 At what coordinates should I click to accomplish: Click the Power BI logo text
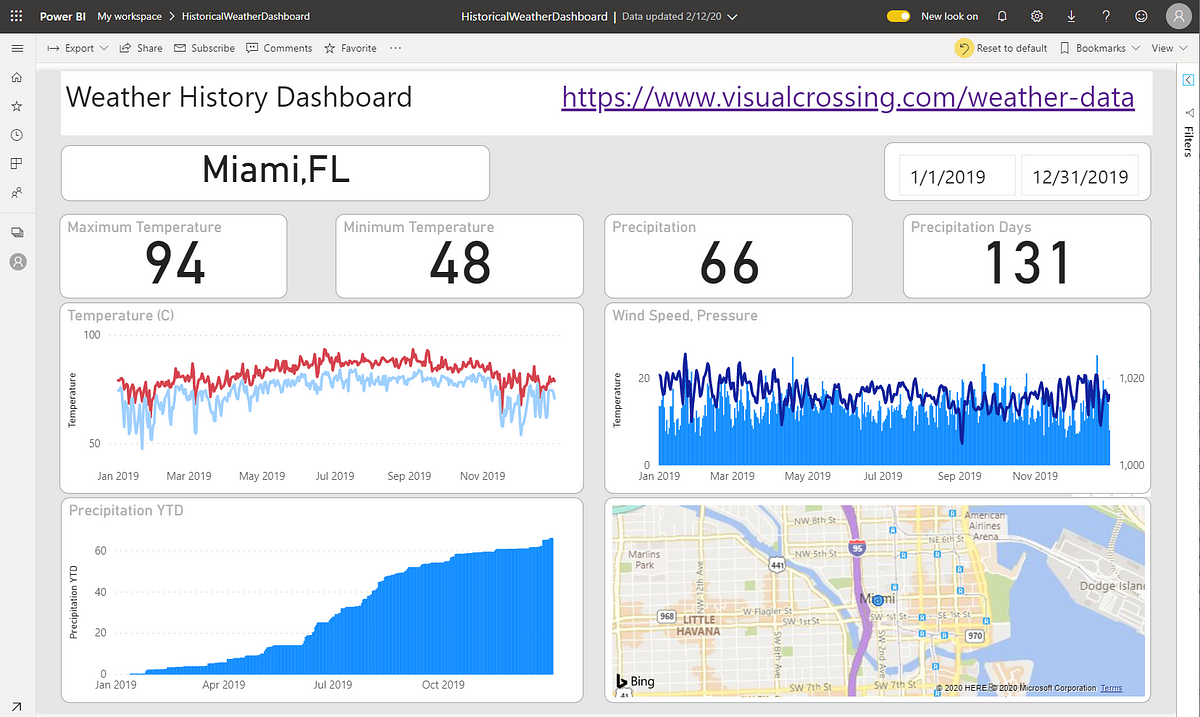click(x=63, y=17)
